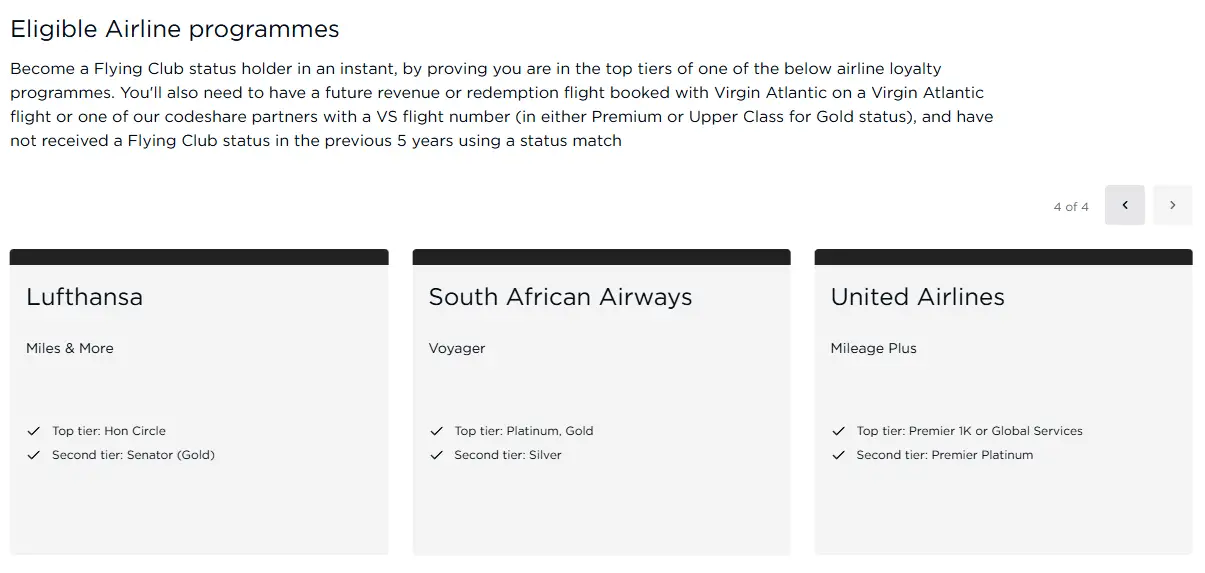Image resolution: width=1205 pixels, height=573 pixels.
Task: Click checkmark beside Top tier: Platinum, Gold
Action: [x=436, y=431]
